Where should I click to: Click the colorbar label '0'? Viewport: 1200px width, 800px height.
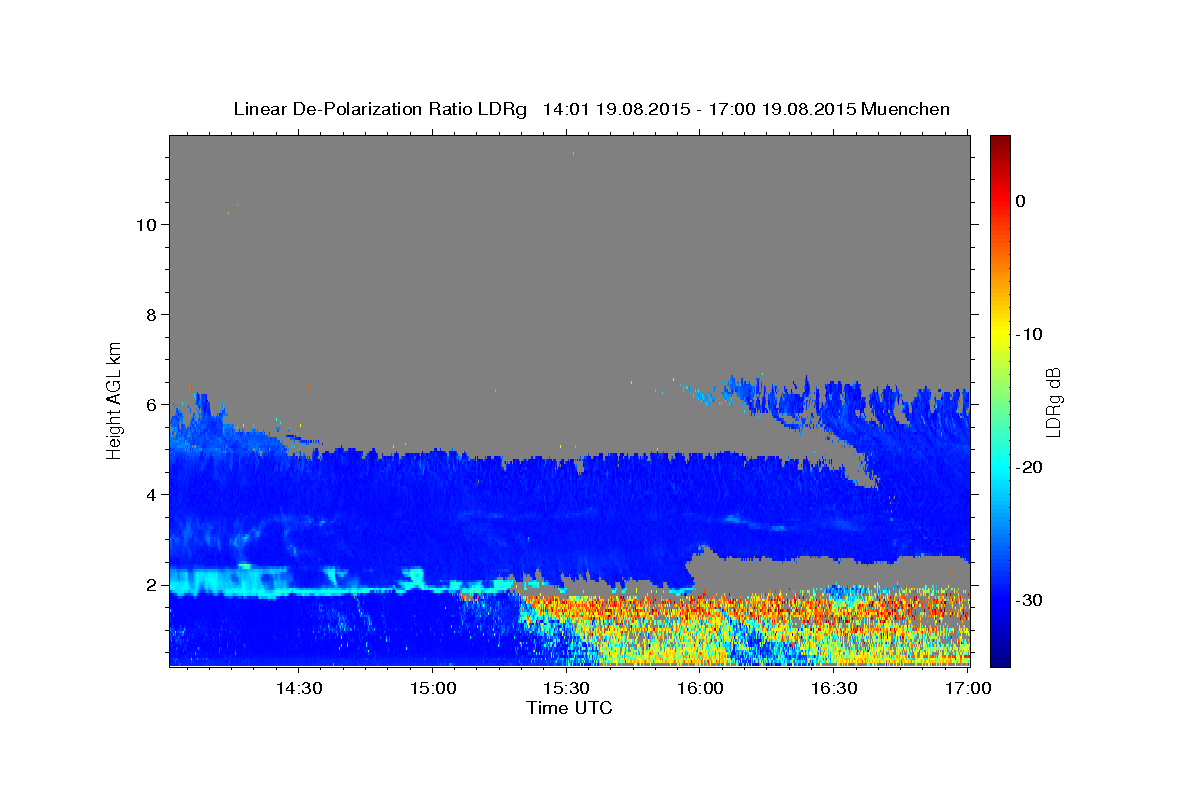click(1021, 201)
